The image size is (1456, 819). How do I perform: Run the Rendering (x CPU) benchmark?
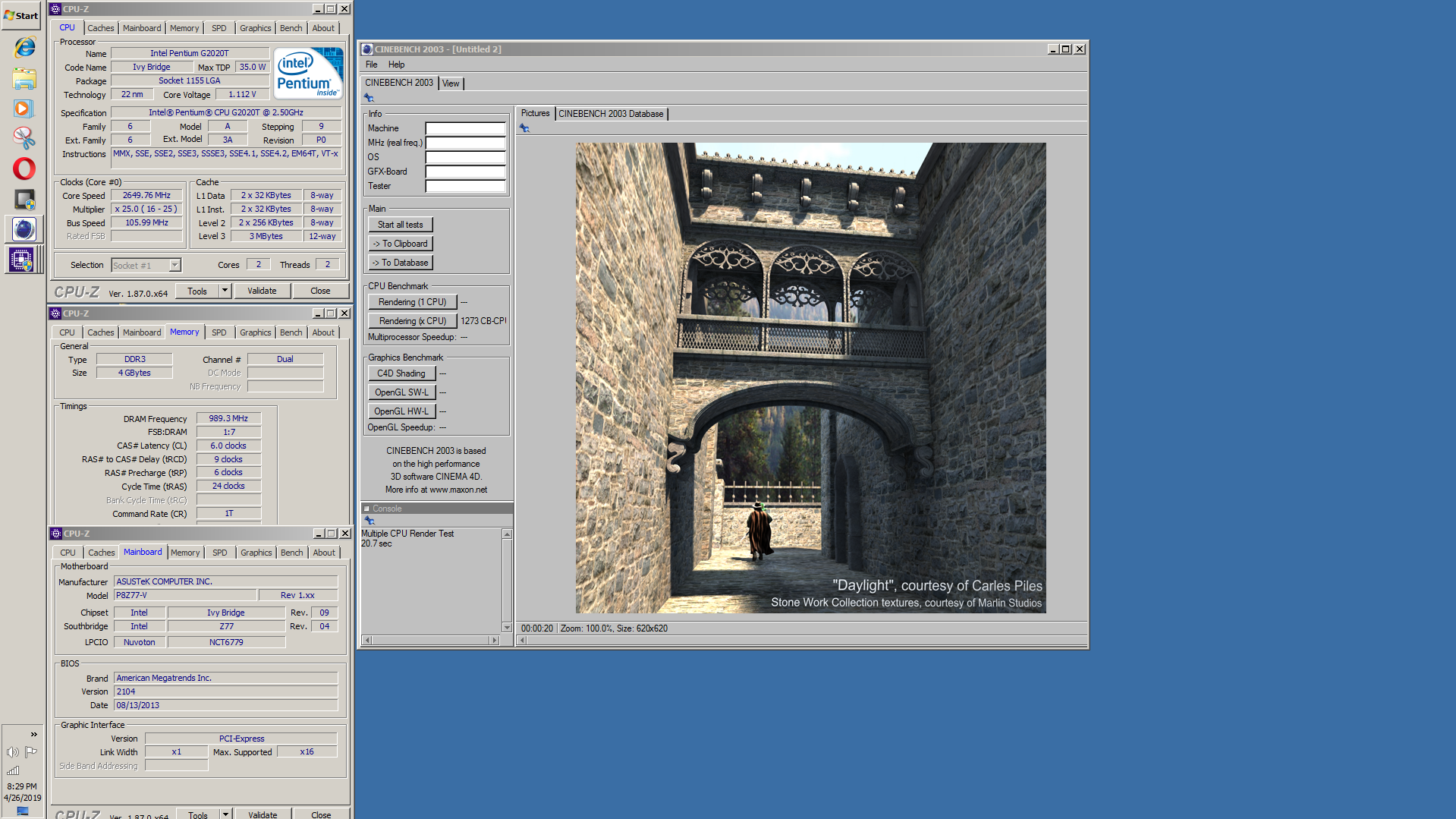click(413, 321)
